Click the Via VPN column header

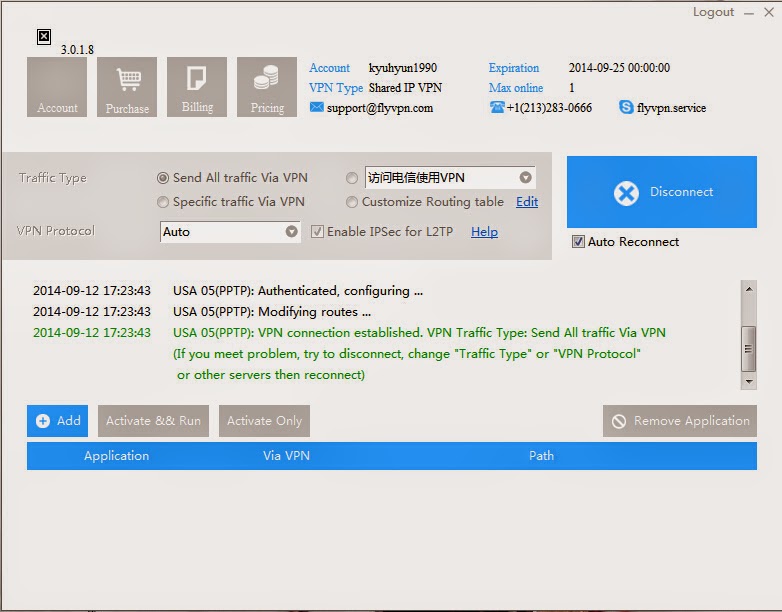click(286, 456)
